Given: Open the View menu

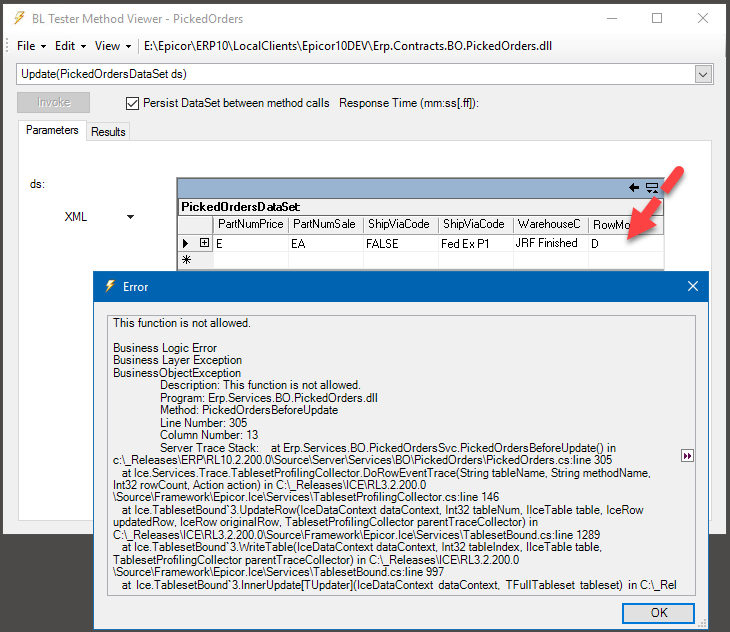Looking at the screenshot, I should tap(113, 46).
